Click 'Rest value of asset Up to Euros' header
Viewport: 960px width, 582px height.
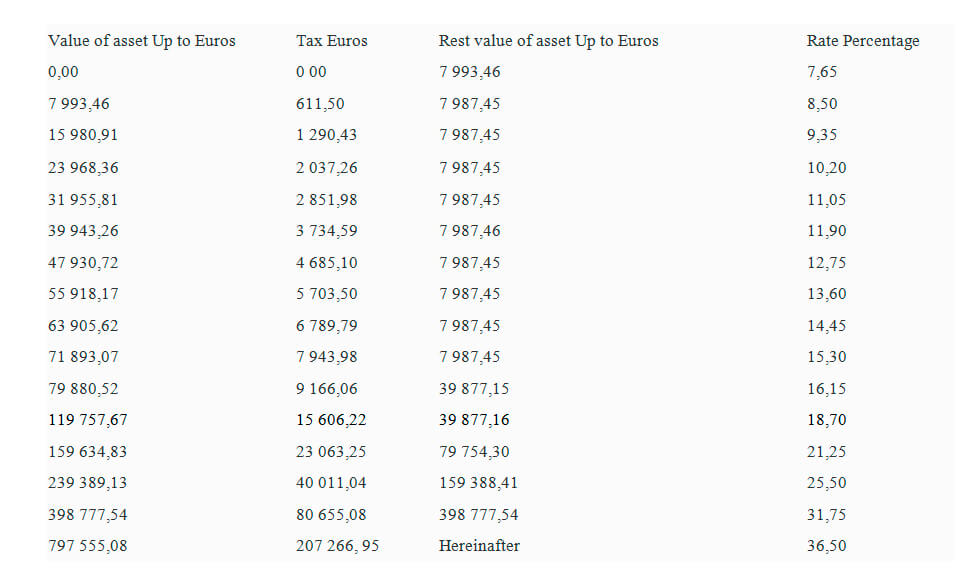coord(548,41)
